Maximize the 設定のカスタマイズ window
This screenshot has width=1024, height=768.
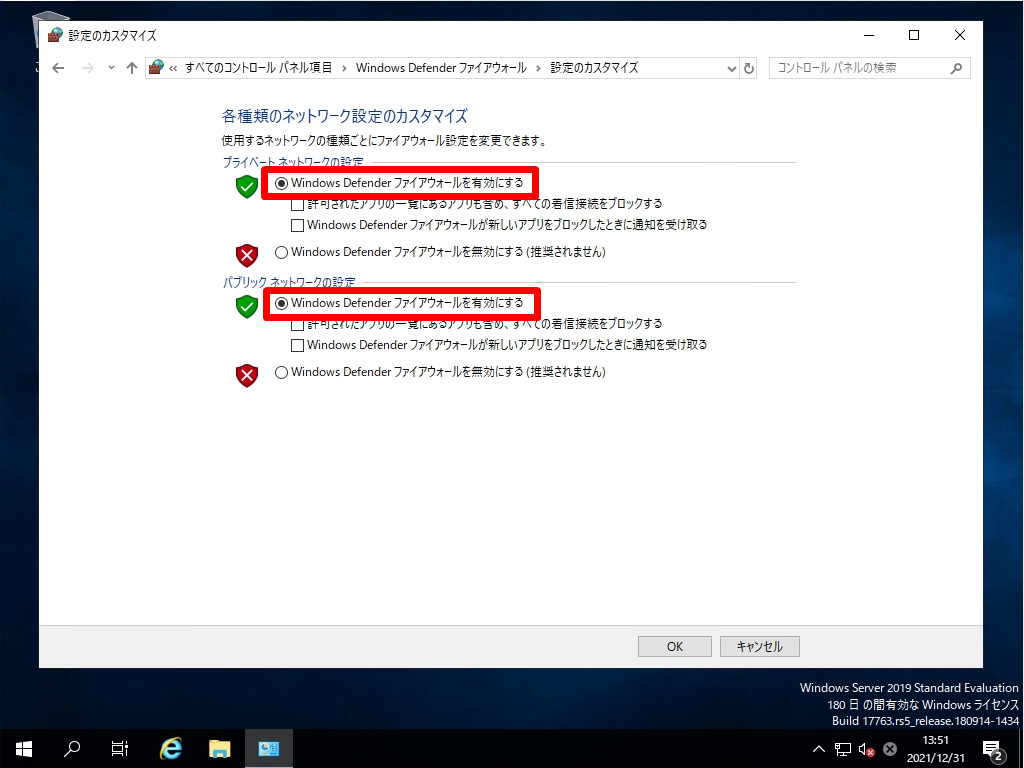point(914,35)
